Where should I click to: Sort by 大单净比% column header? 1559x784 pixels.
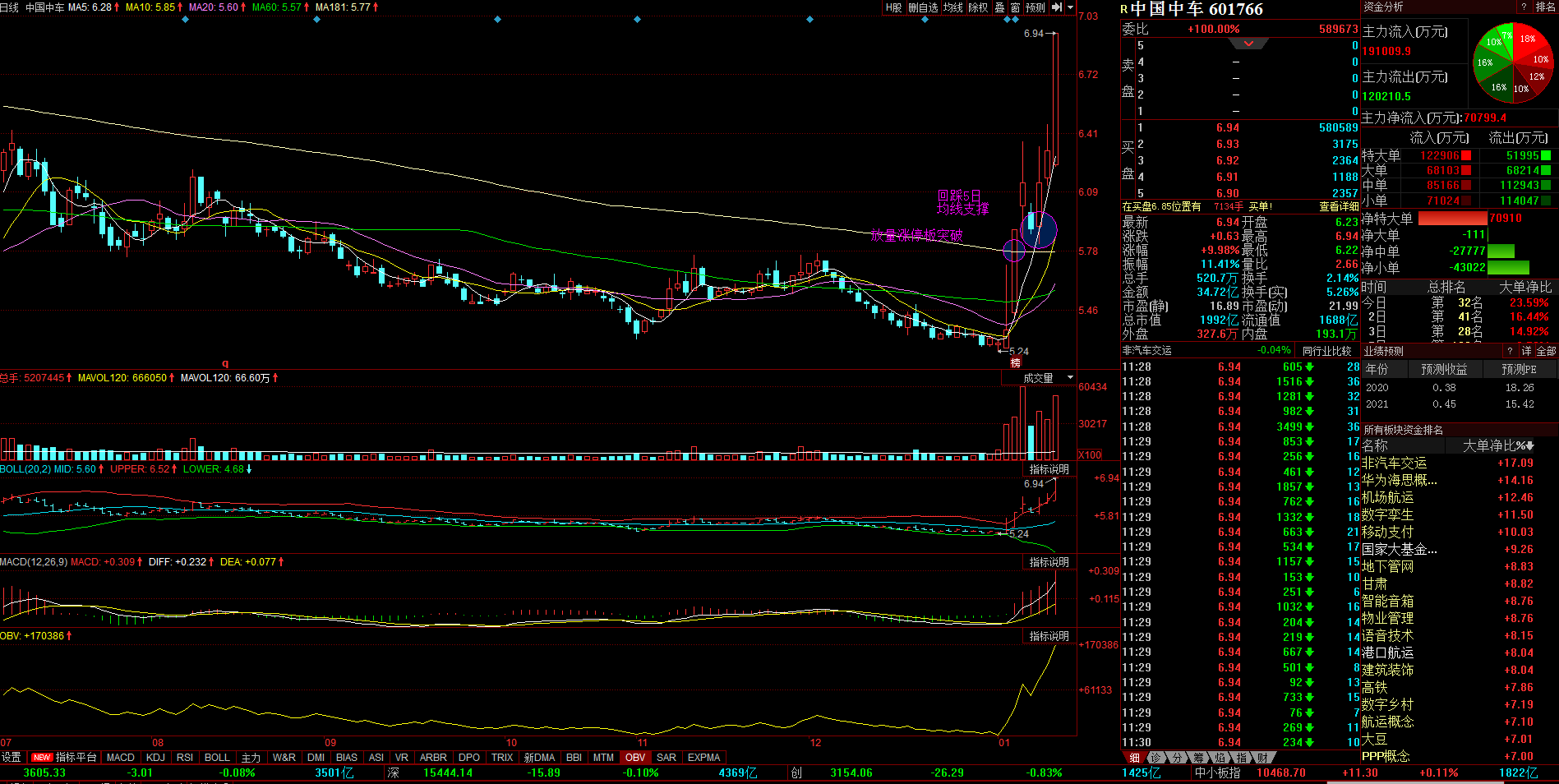pos(1498,445)
